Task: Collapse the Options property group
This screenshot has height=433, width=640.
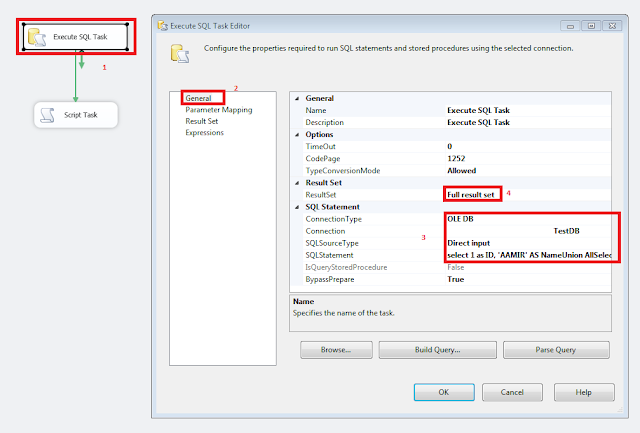Action: (x=297, y=135)
